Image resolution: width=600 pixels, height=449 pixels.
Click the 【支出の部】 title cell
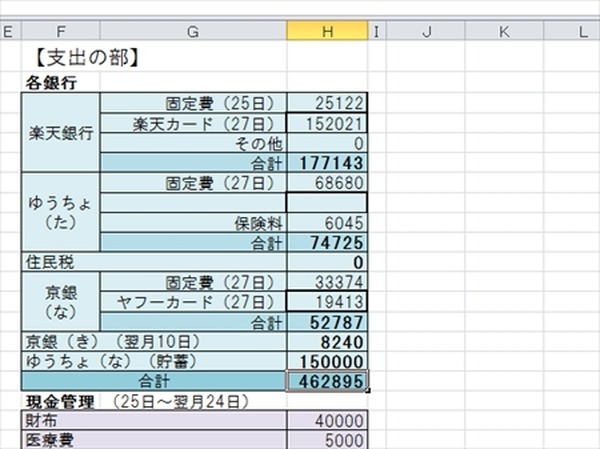pos(87,58)
